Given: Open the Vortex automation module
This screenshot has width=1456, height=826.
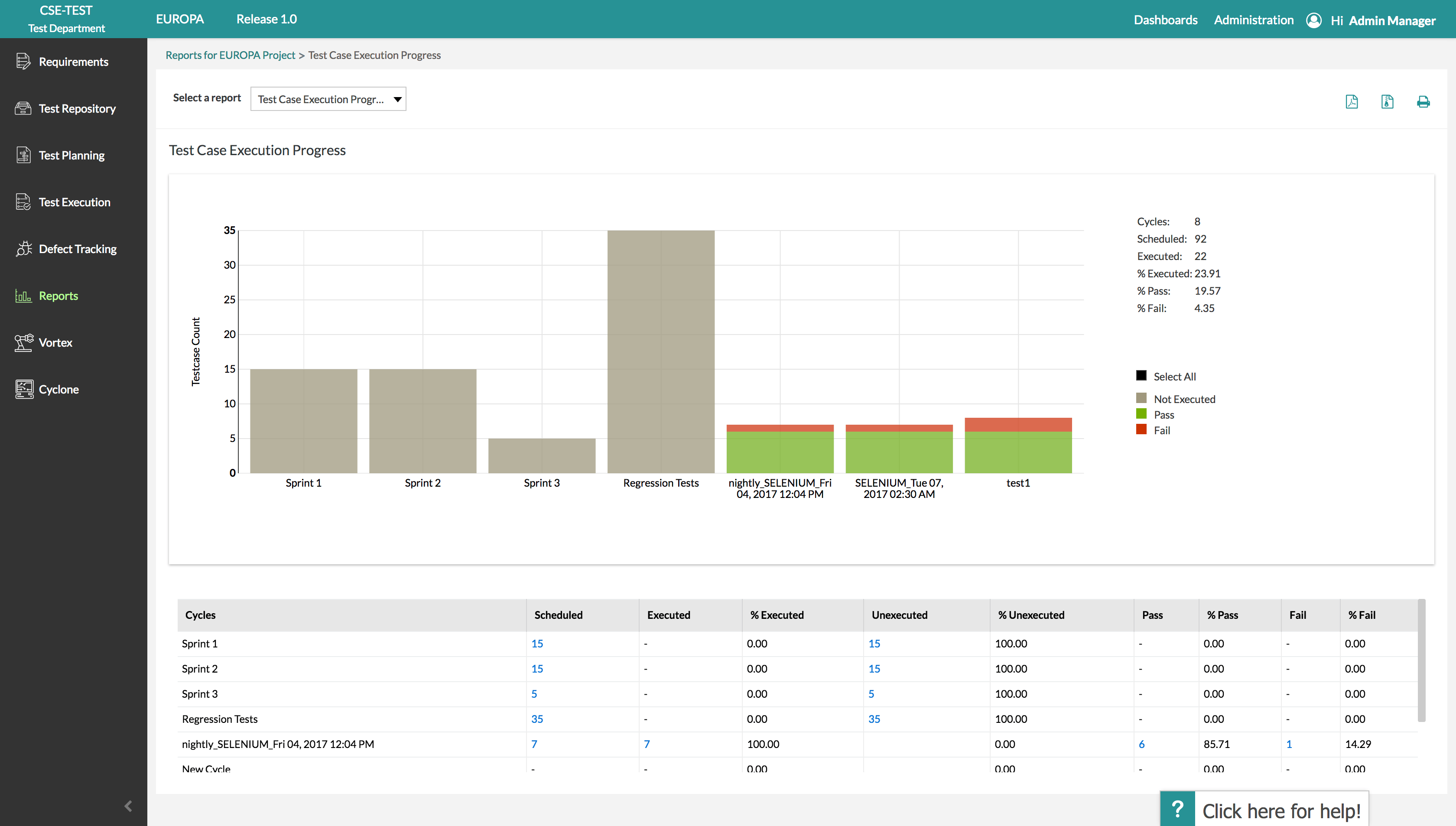Looking at the screenshot, I should pyautogui.click(x=55, y=343).
